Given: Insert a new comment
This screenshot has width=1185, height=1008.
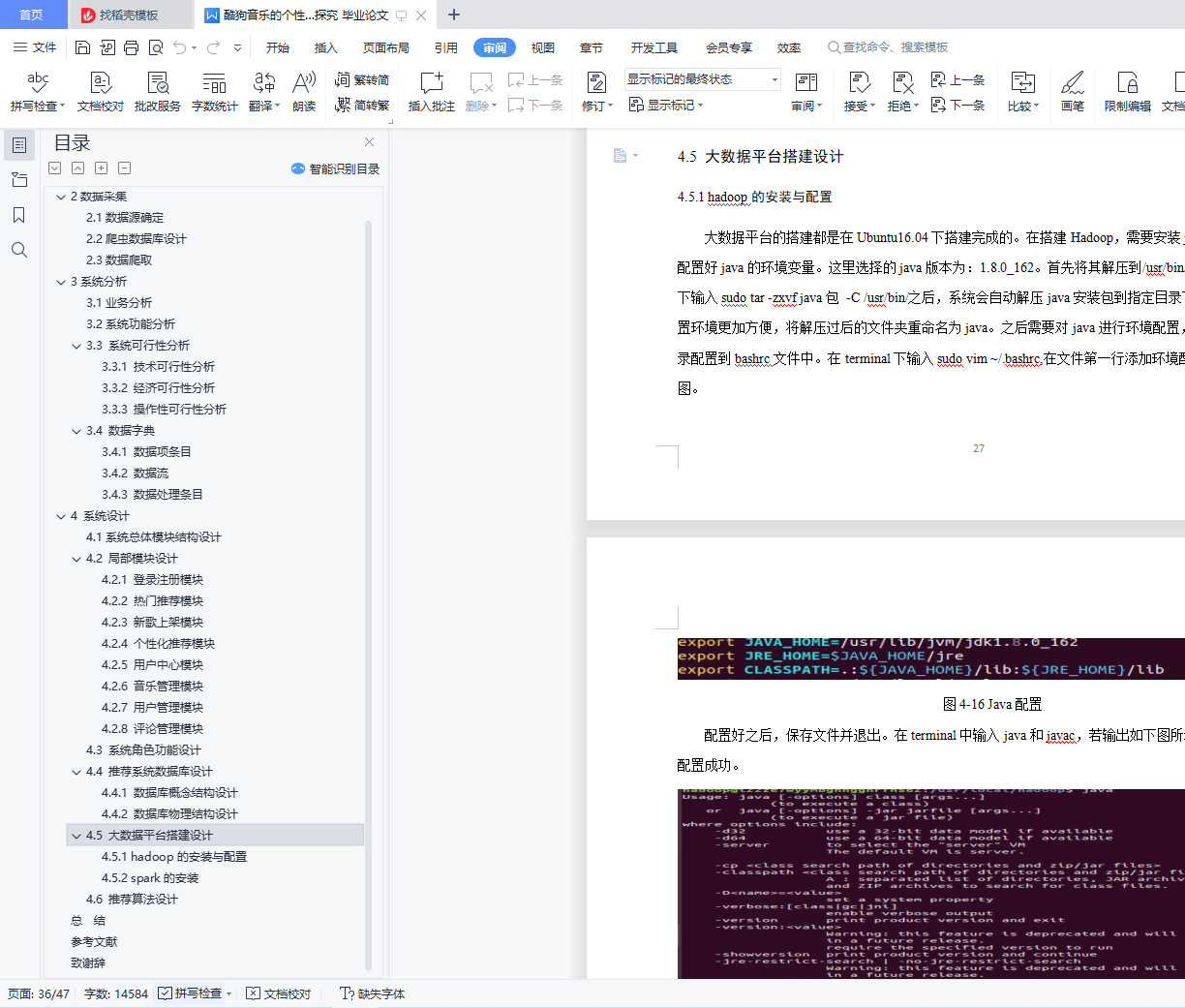Looking at the screenshot, I should [431, 92].
